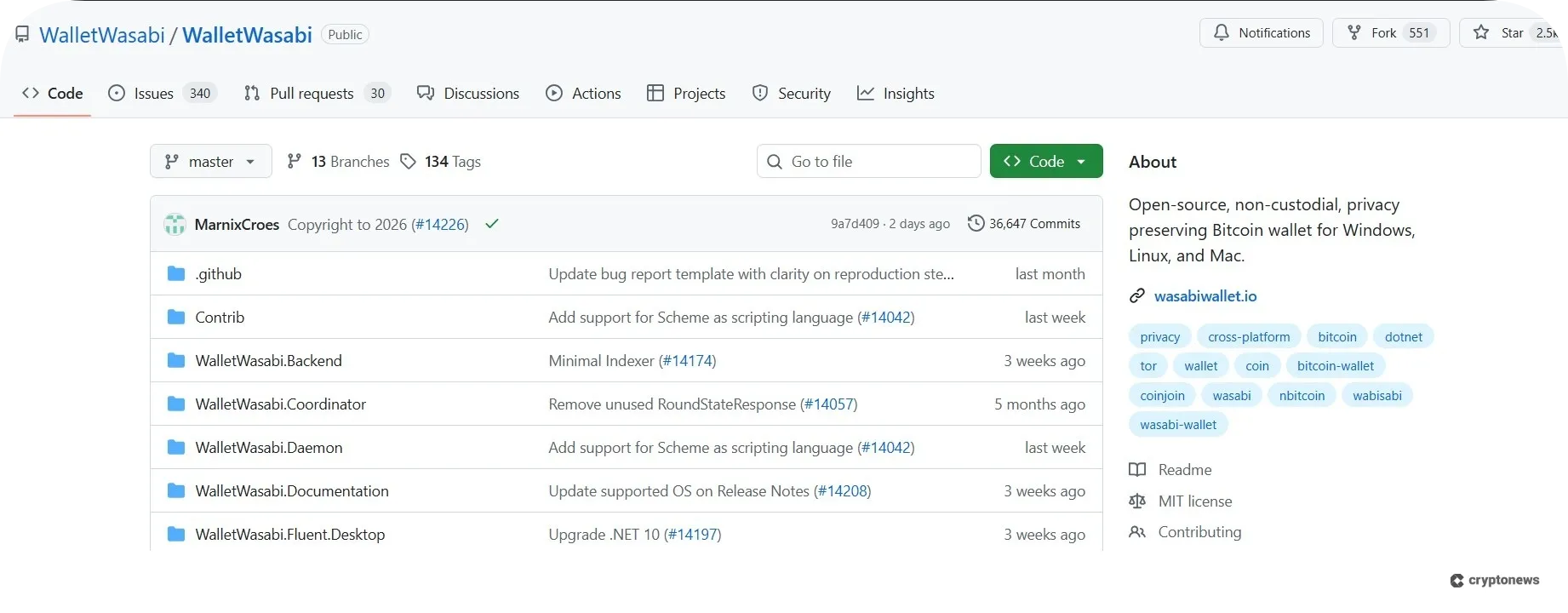Click the link icon beside wasabiwallet.io
The height and width of the screenshot is (613, 1568).
(x=1137, y=295)
